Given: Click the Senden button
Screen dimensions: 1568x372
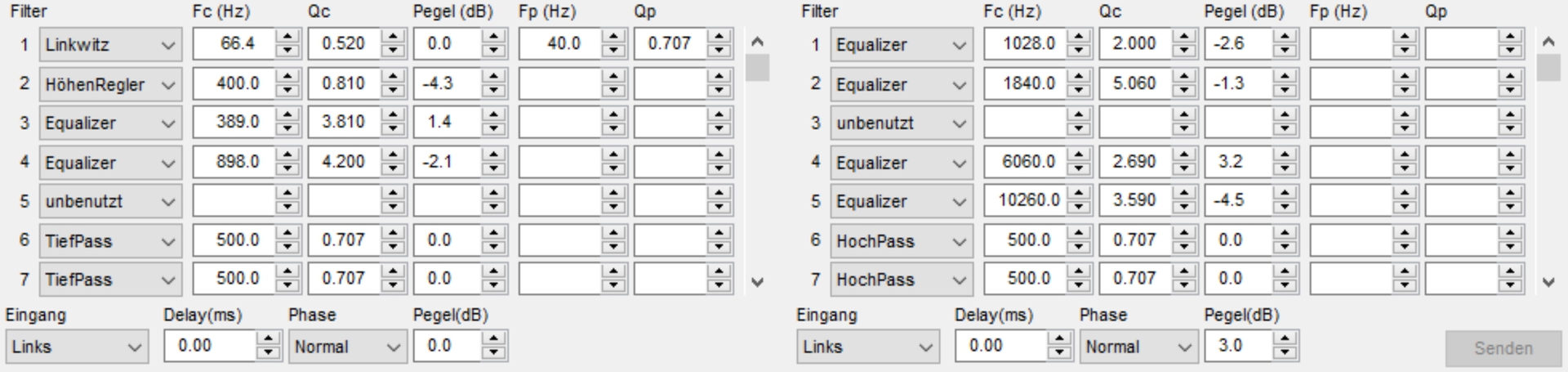Looking at the screenshot, I should 1503,348.
